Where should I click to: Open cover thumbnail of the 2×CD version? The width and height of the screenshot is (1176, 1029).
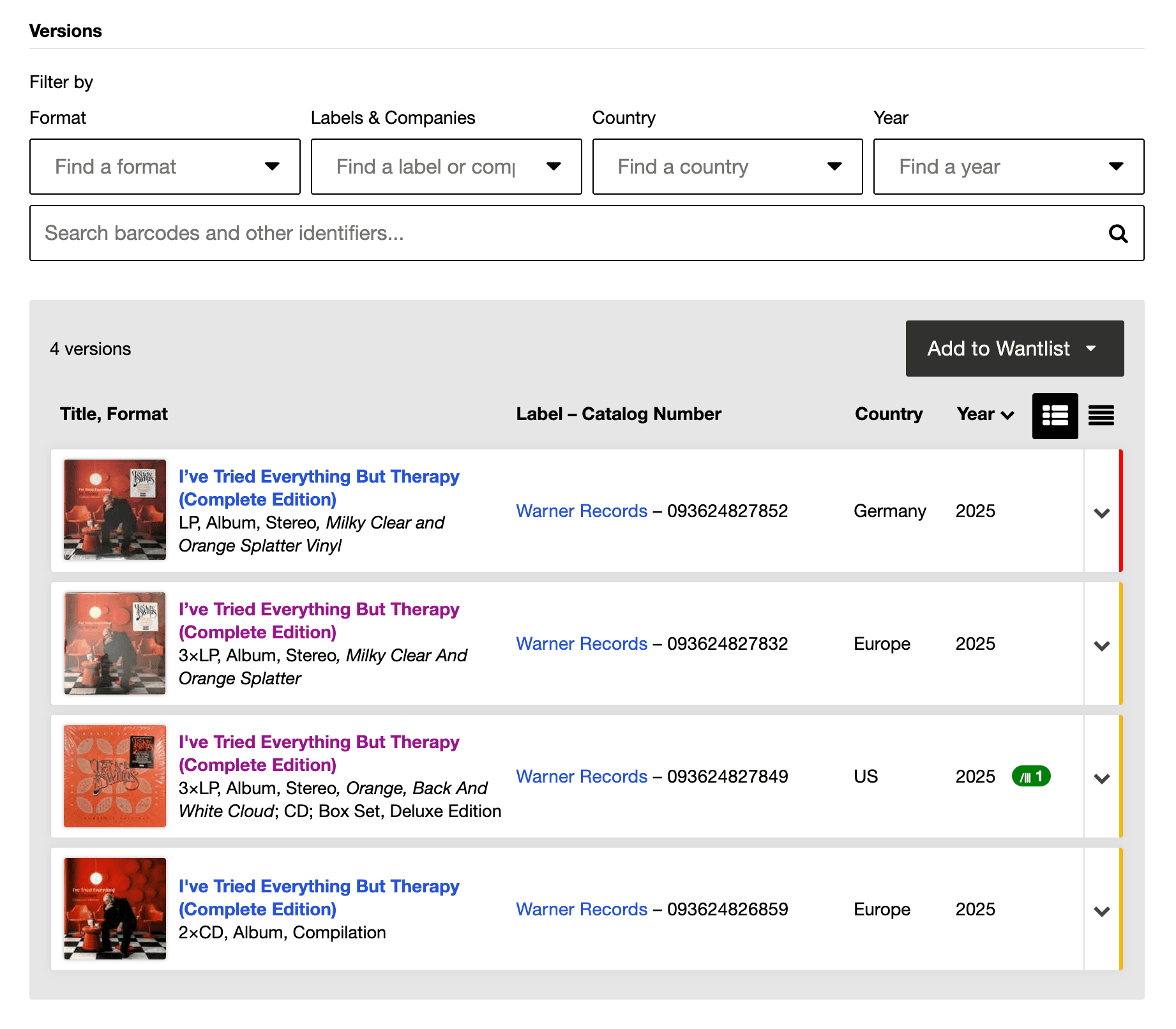pyautogui.click(x=115, y=909)
